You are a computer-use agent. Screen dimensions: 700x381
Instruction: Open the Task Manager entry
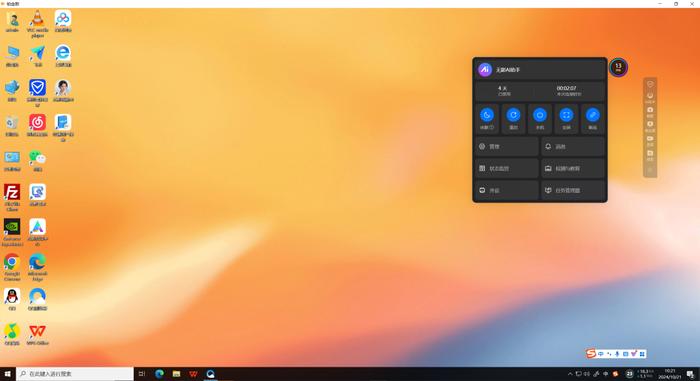pyautogui.click(x=573, y=190)
